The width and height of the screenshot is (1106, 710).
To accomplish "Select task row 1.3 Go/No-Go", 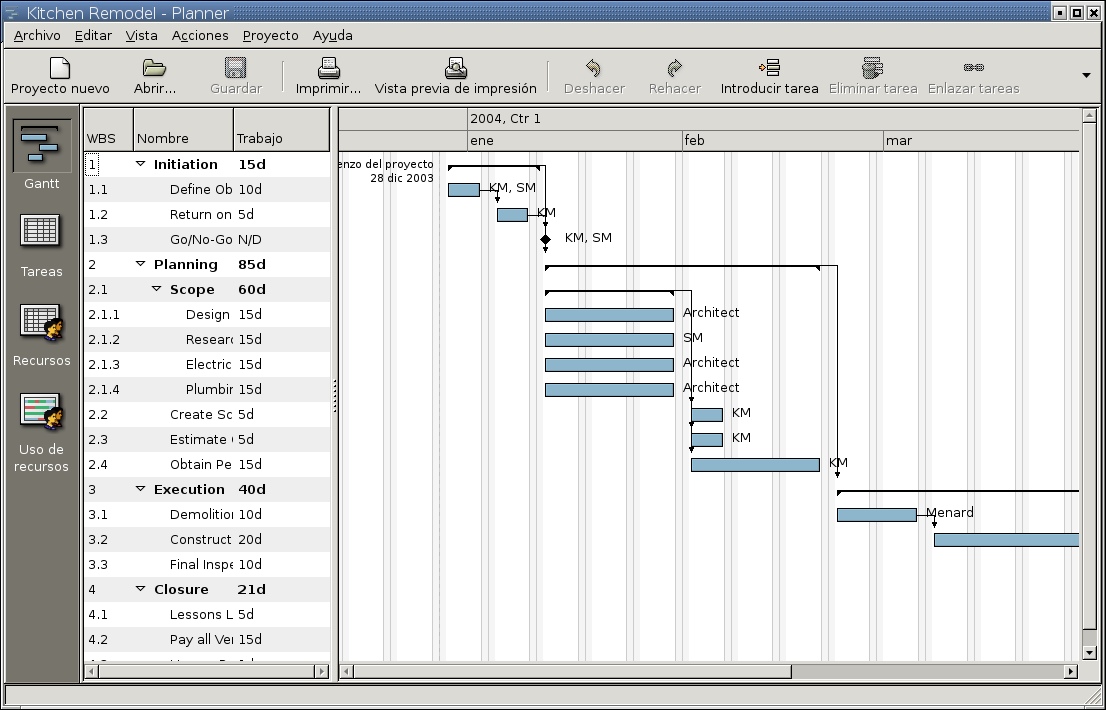I will coord(207,240).
